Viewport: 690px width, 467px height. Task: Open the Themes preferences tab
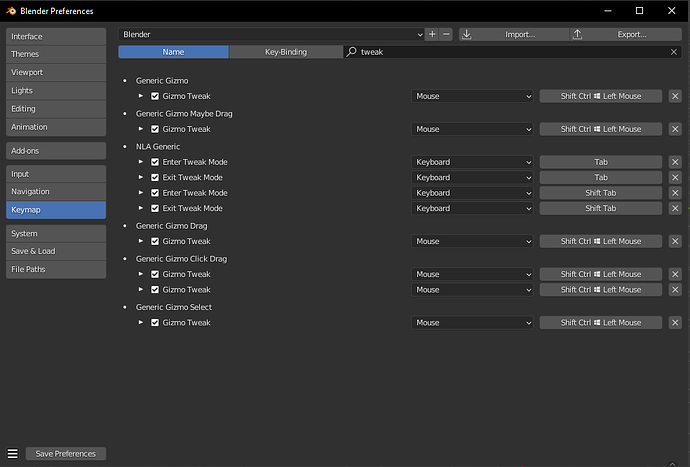[x=56, y=54]
